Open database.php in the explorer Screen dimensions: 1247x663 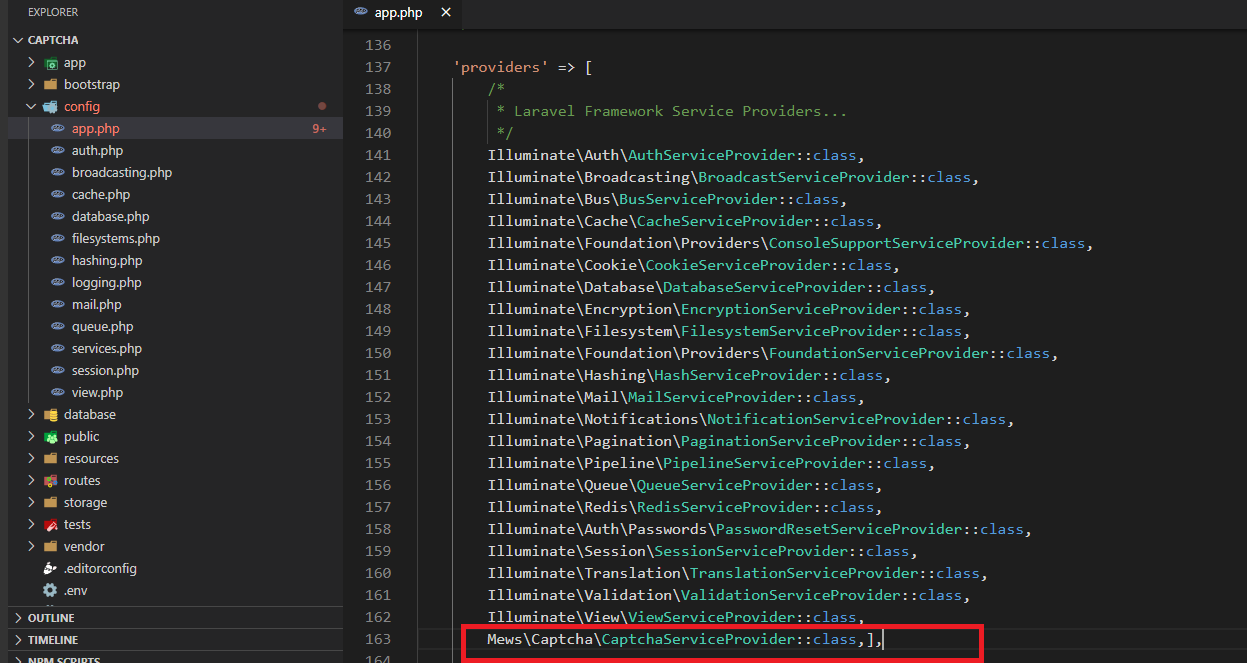coord(110,217)
